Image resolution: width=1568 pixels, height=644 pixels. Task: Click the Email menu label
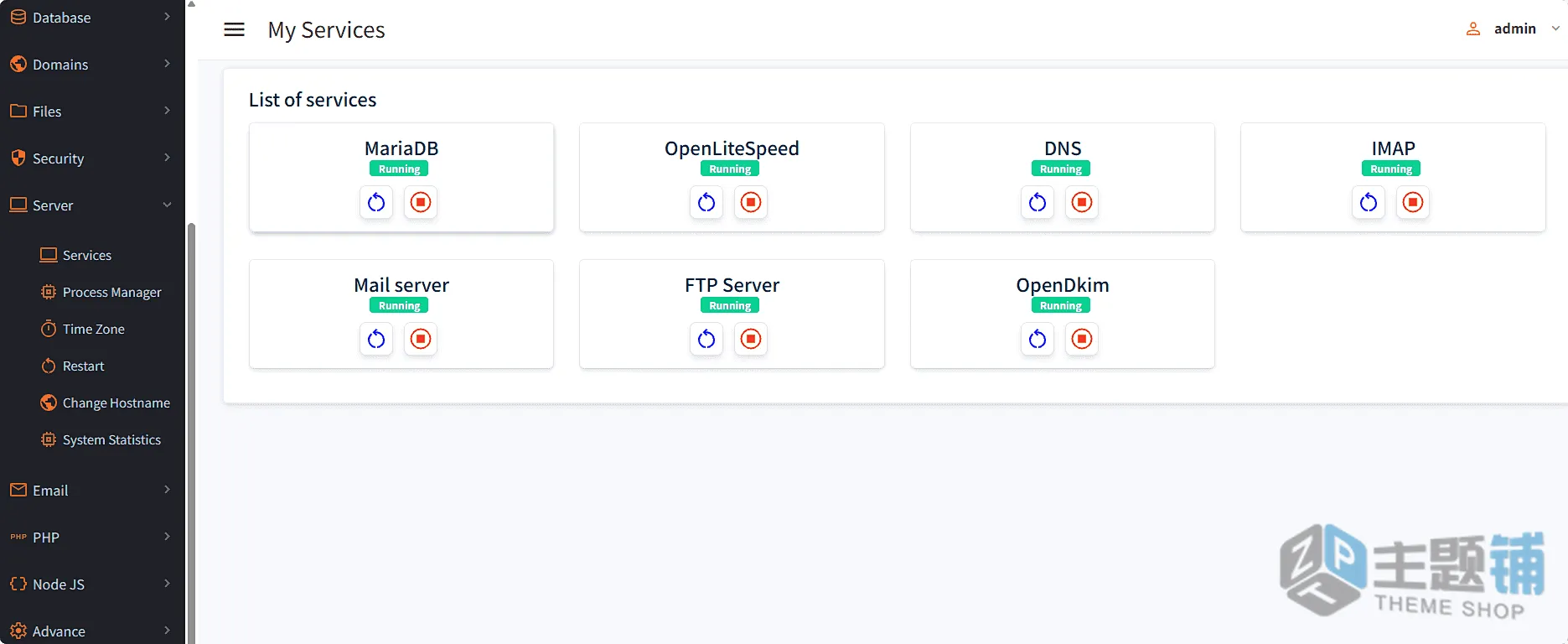pos(50,491)
